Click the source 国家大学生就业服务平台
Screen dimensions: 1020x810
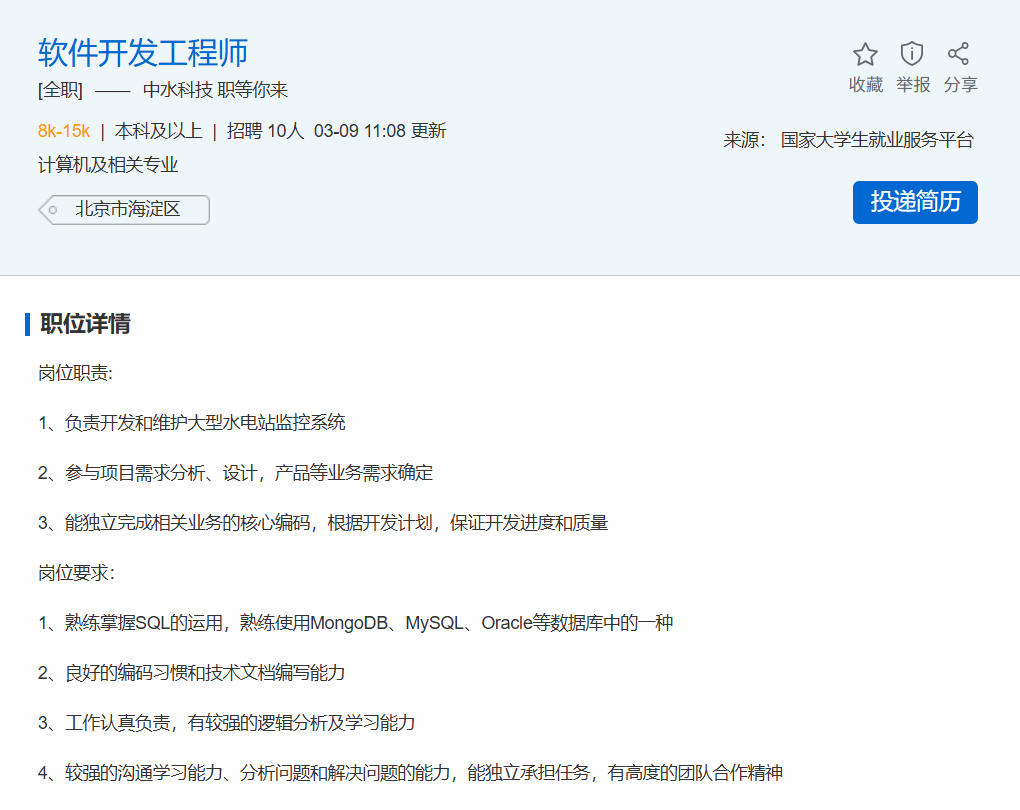point(876,140)
